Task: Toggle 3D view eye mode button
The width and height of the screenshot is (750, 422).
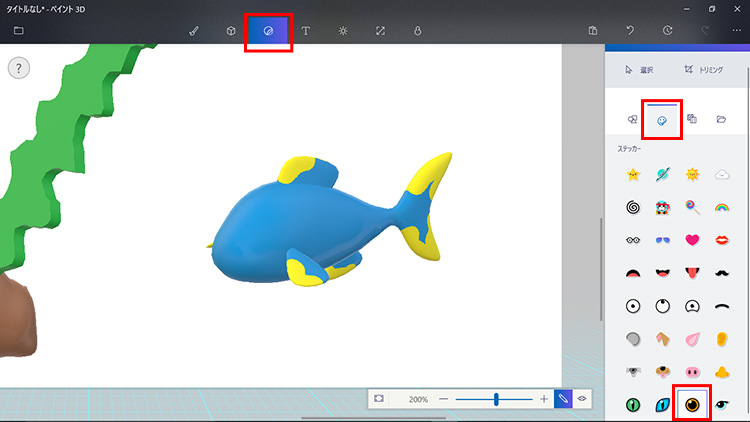Action: [x=582, y=398]
